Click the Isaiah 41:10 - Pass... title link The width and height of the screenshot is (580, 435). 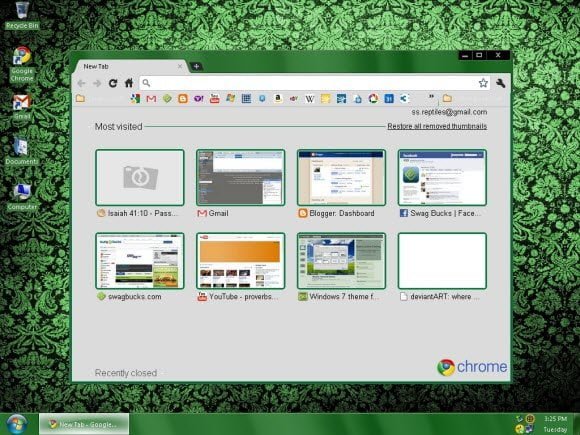click(143, 213)
